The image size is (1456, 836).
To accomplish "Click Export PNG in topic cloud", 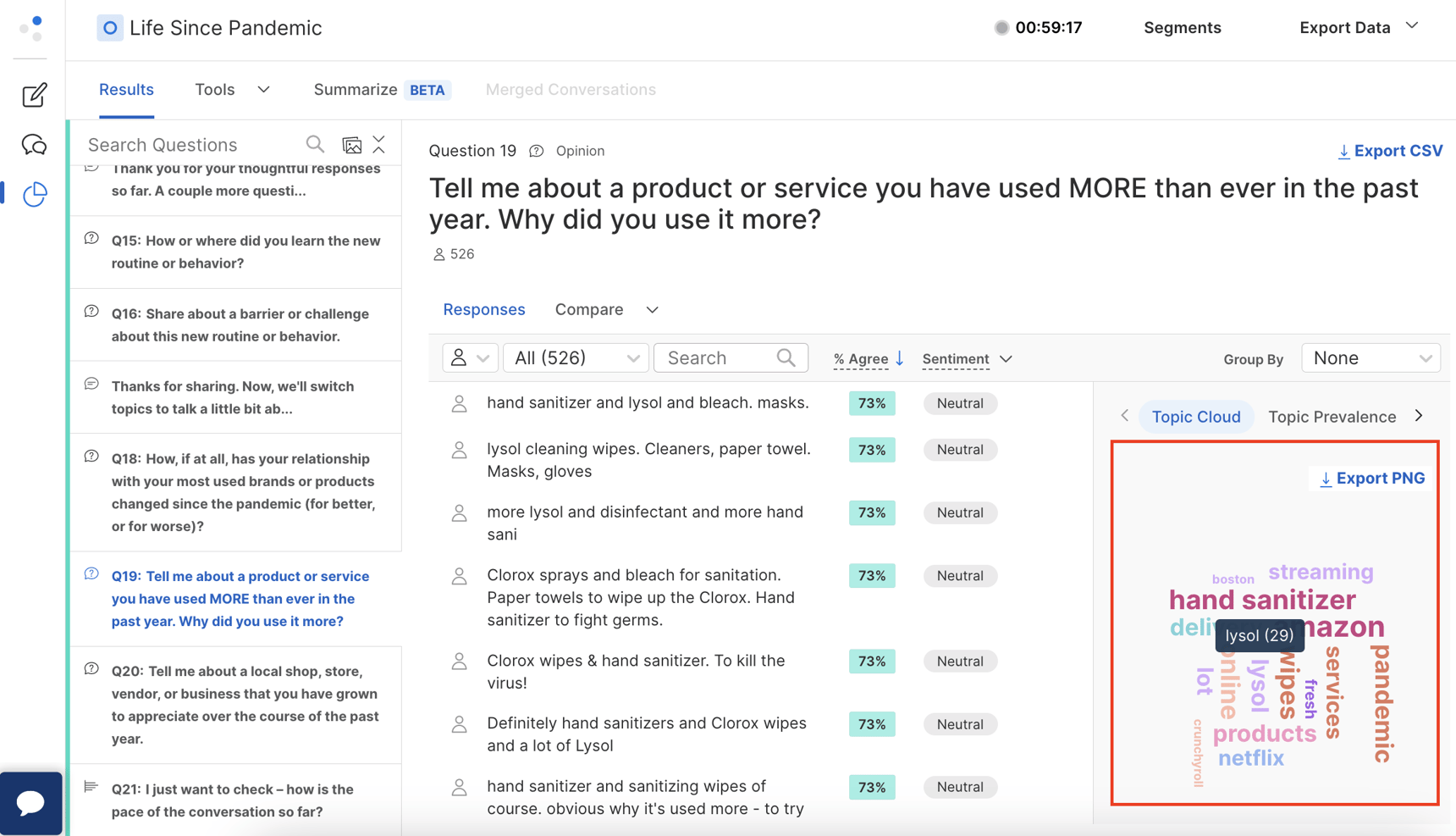I will (x=1372, y=479).
